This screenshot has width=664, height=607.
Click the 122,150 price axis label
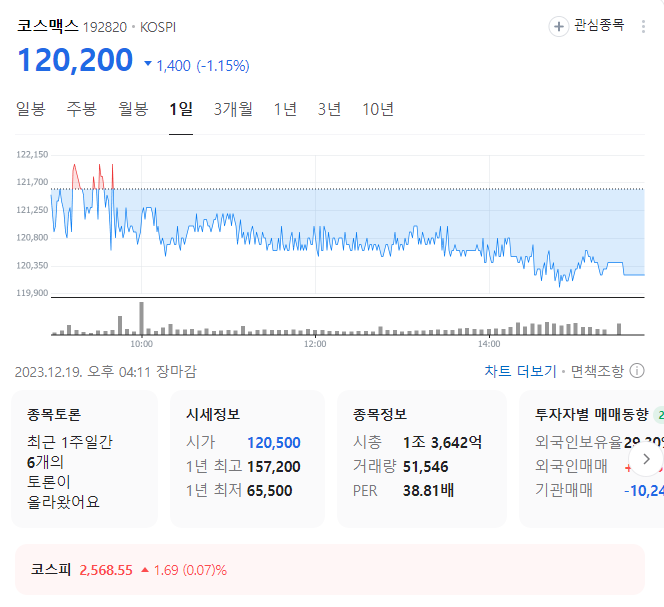(x=32, y=155)
